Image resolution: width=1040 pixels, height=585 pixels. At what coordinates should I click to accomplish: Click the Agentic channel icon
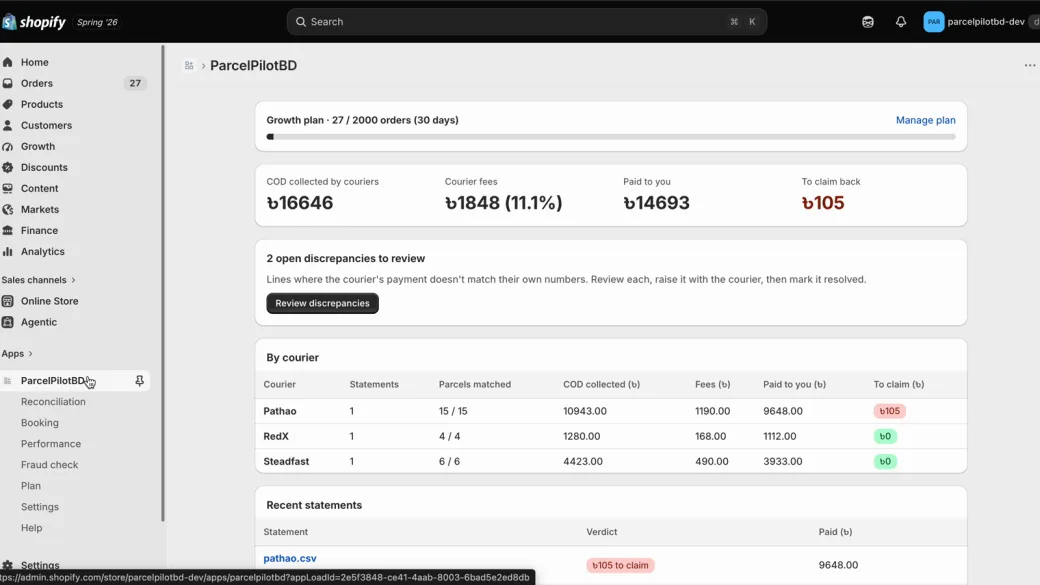click(x=8, y=322)
